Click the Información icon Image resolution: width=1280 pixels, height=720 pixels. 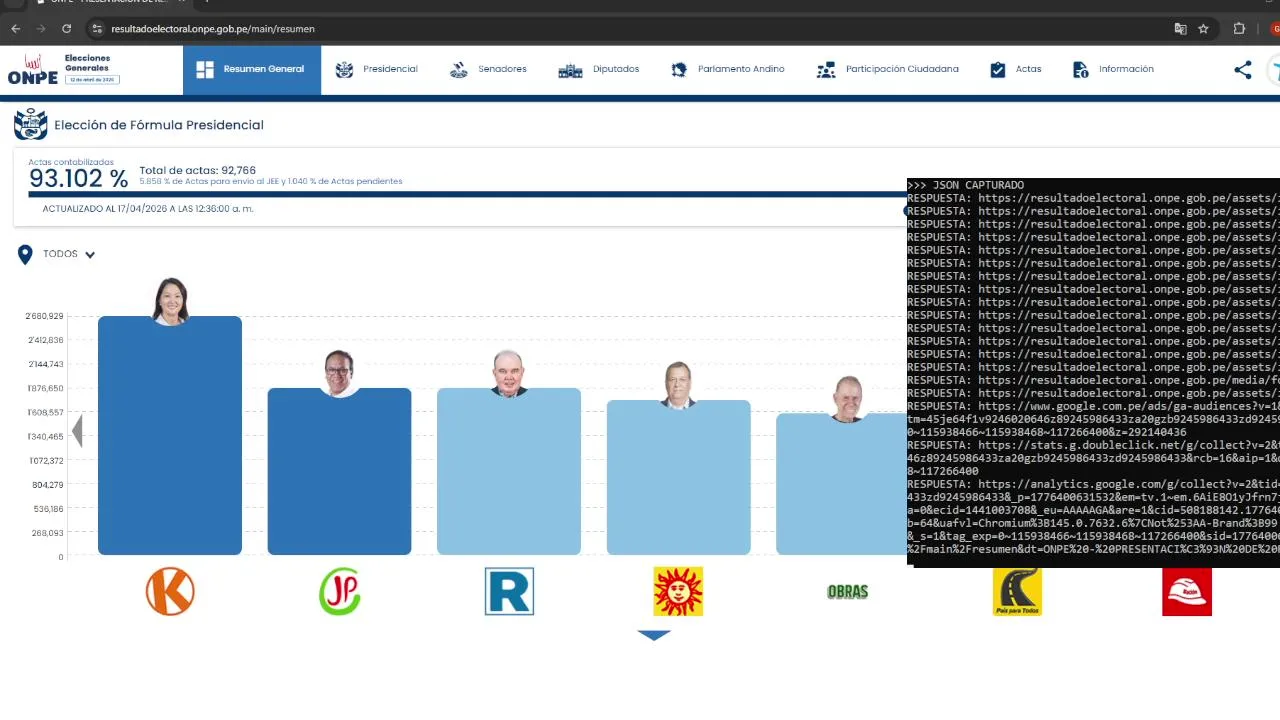click(x=1080, y=70)
